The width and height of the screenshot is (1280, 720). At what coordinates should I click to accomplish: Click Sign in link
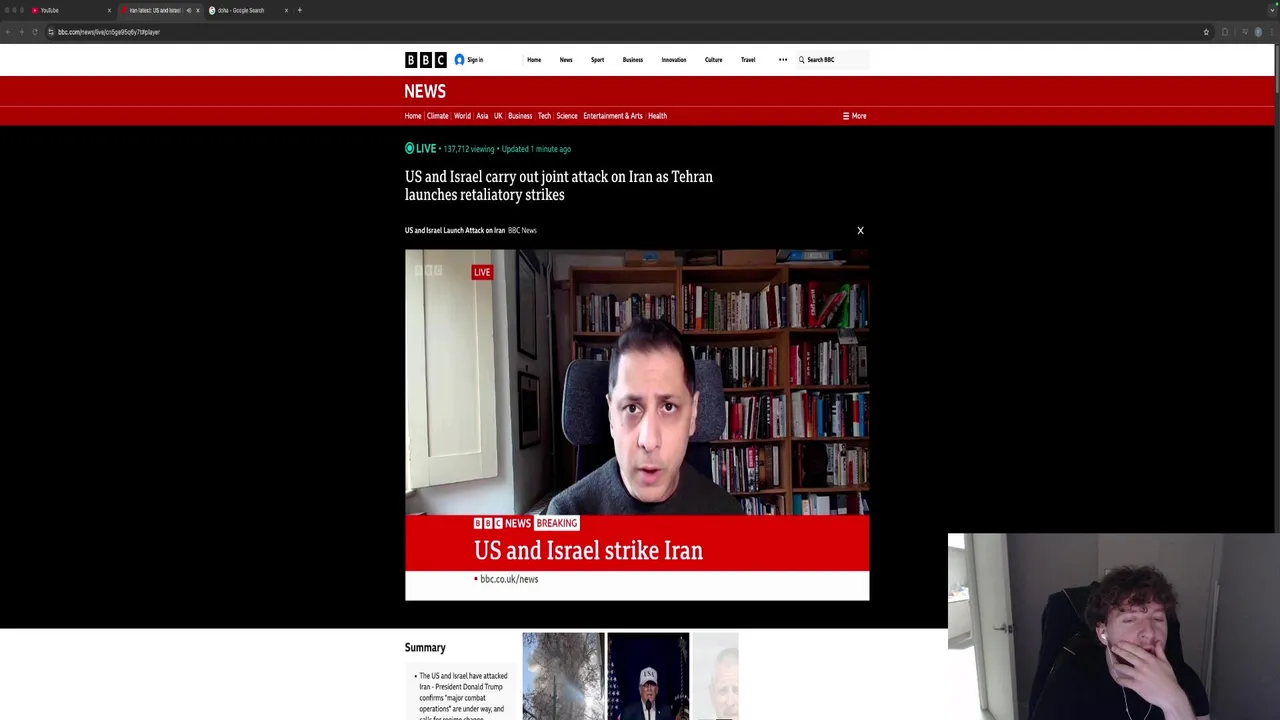pyautogui.click(x=475, y=60)
